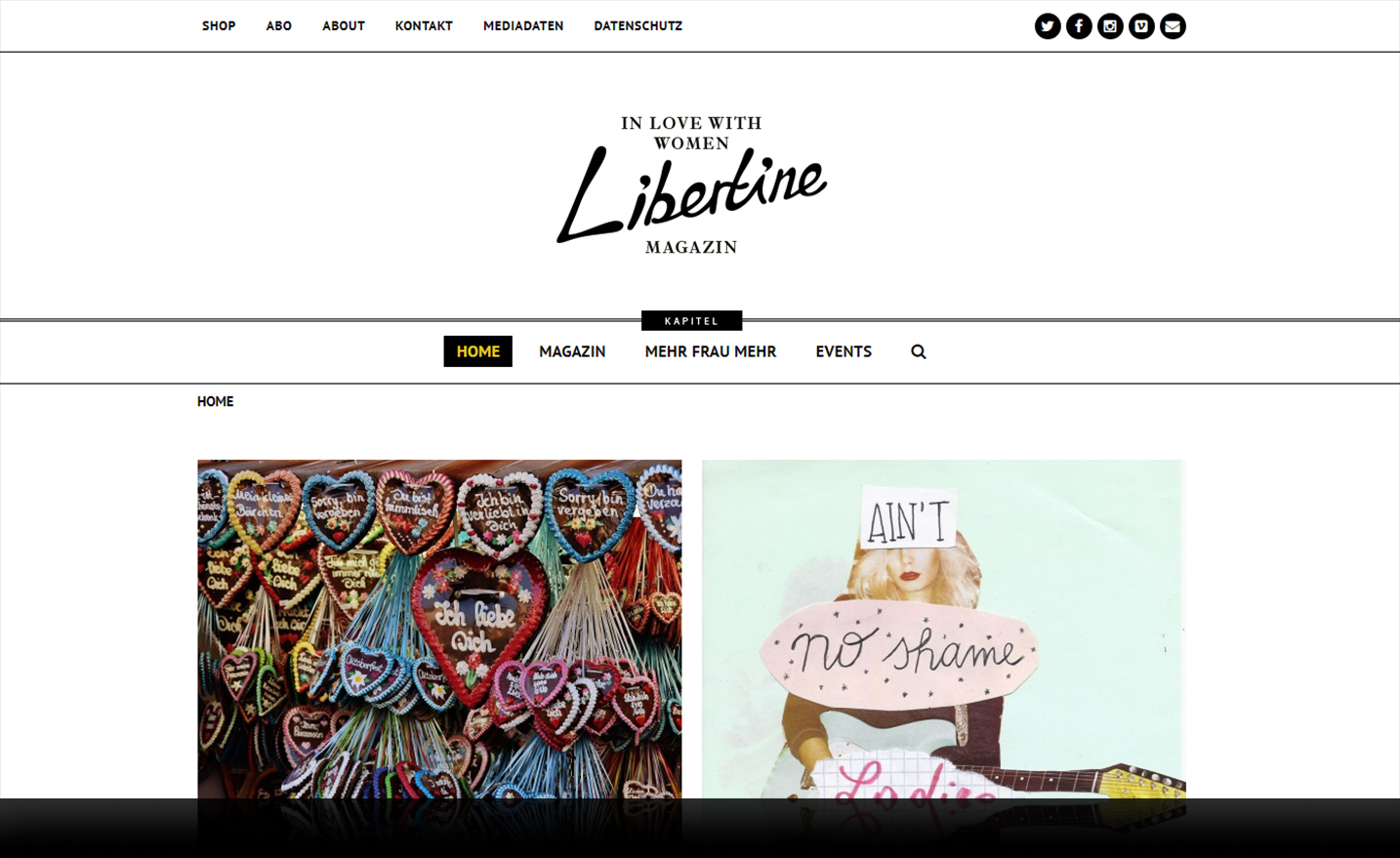Open MEDIADATEN in top menu
Screen dimensions: 1400x858
click(x=523, y=26)
